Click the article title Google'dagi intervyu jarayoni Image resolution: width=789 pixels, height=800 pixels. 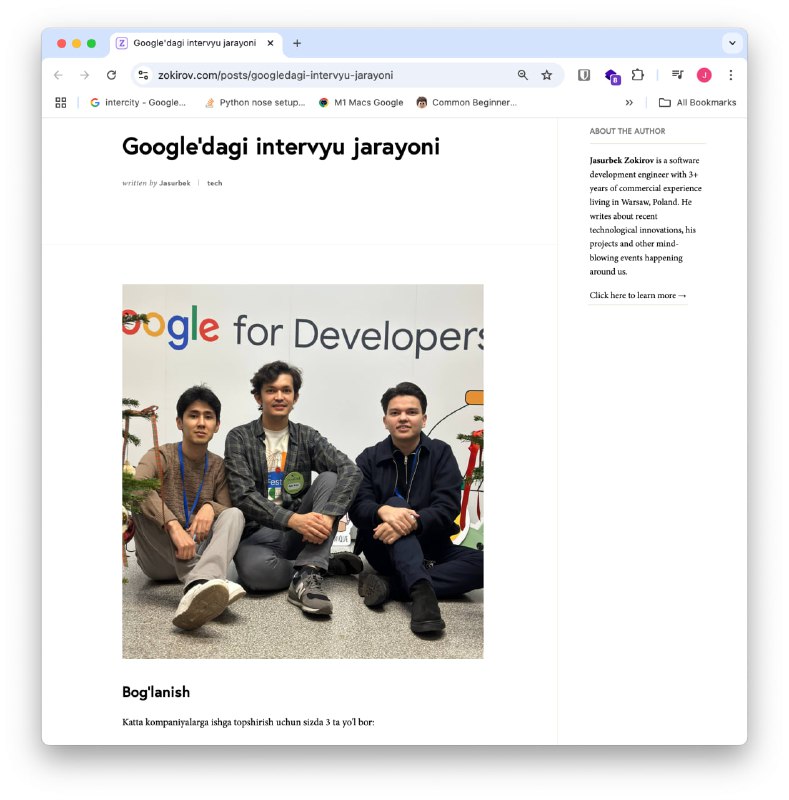pos(281,147)
